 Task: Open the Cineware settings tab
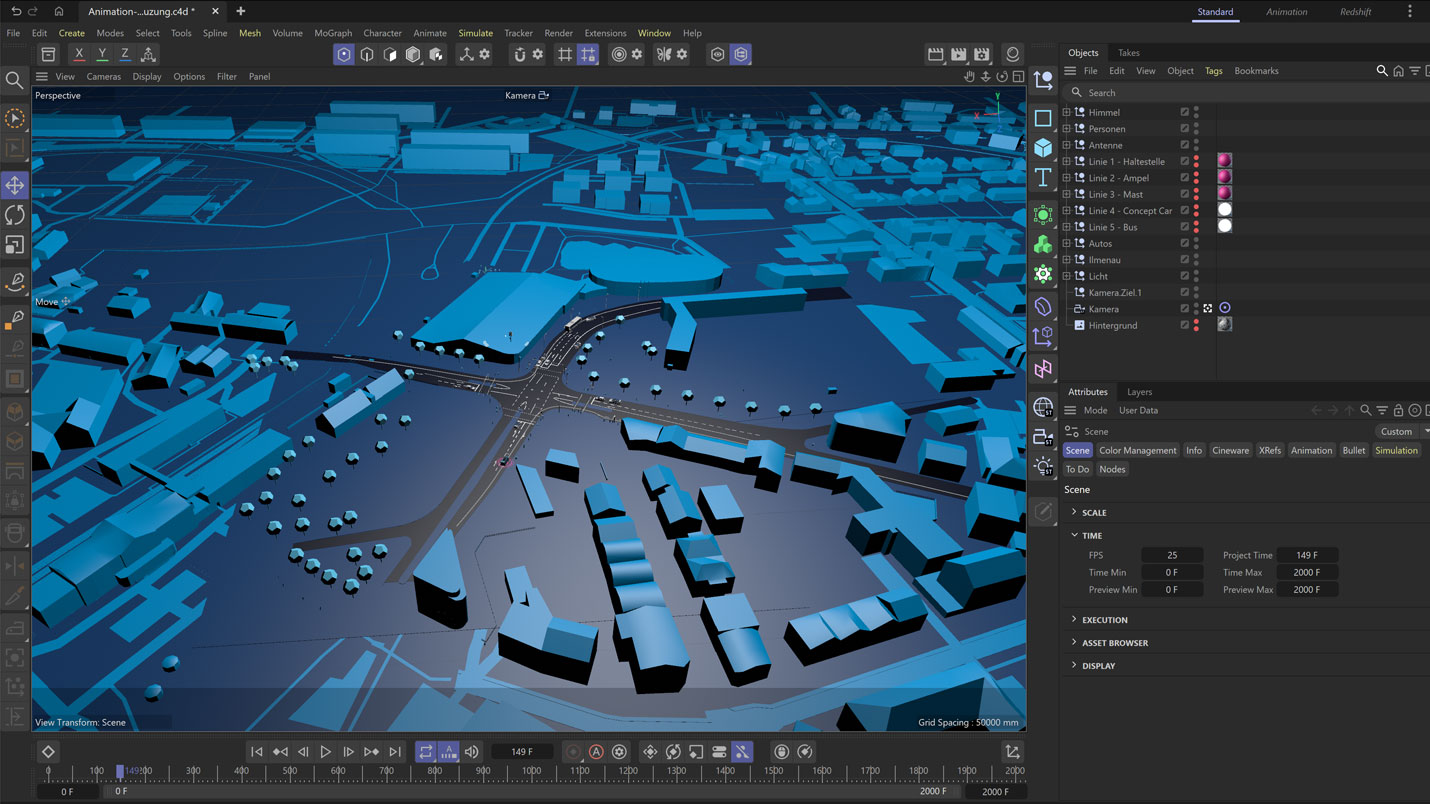[1231, 451]
